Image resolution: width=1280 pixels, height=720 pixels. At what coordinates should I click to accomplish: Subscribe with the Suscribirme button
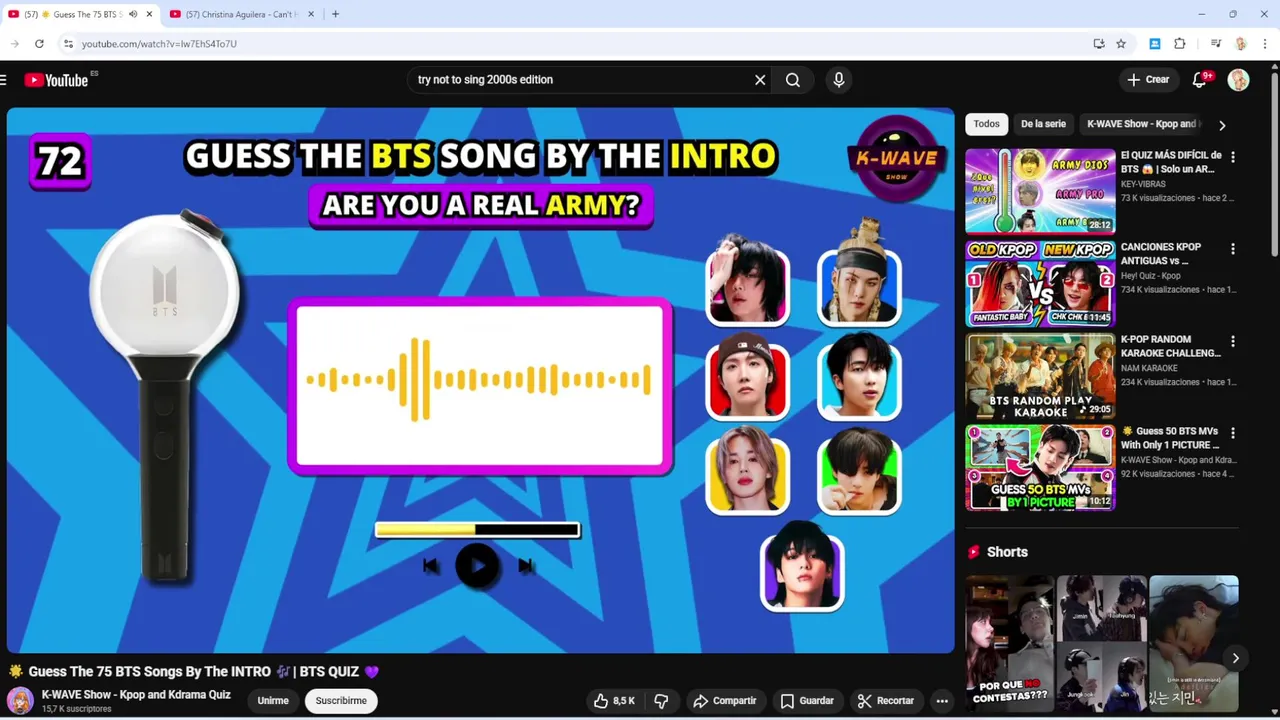[341, 701]
